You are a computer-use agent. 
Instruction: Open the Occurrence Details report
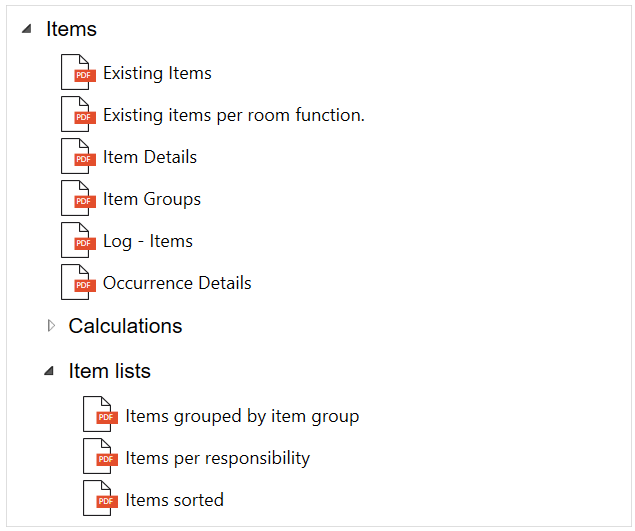(177, 283)
